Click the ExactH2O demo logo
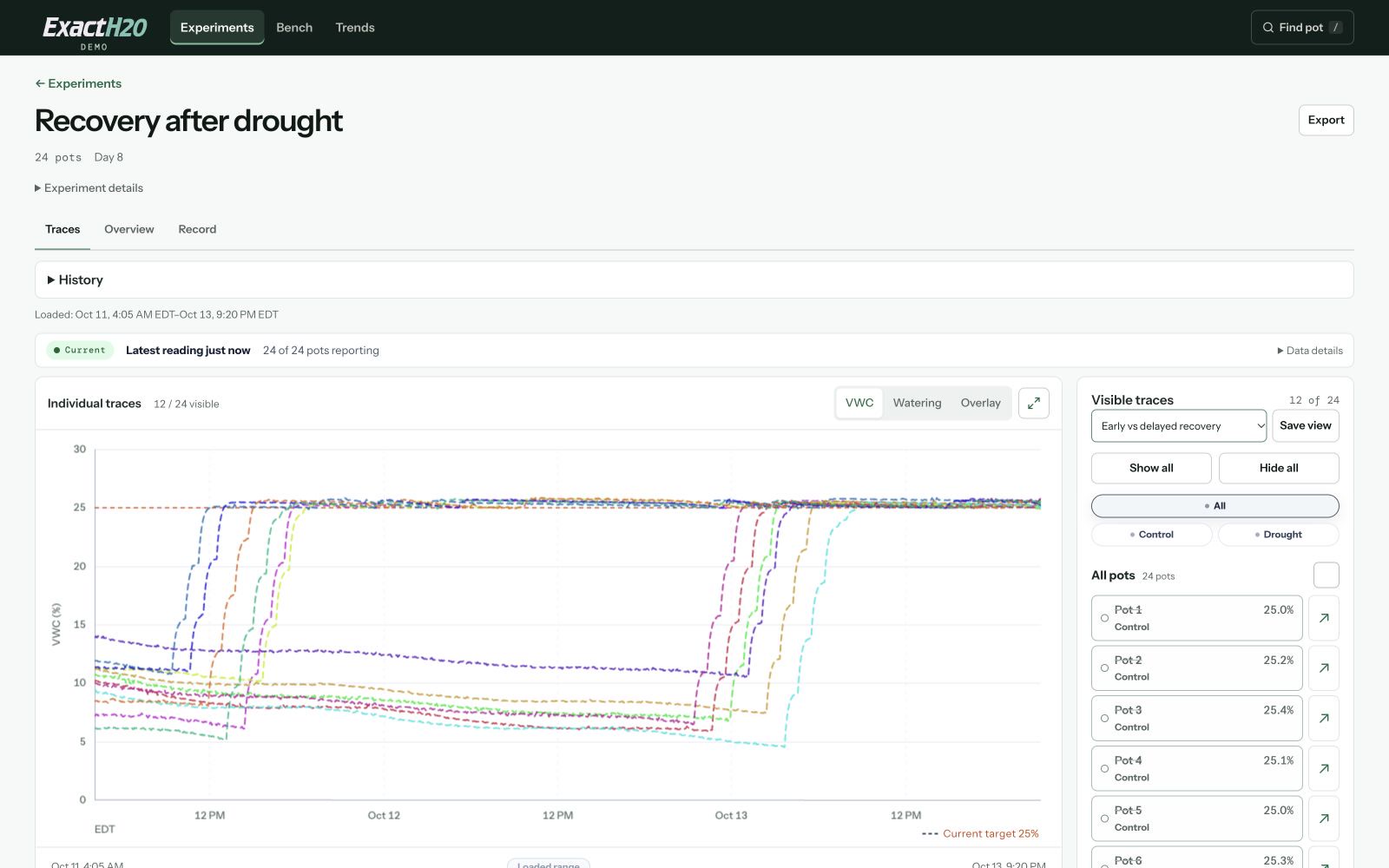The height and width of the screenshot is (868, 1389). pos(95,32)
